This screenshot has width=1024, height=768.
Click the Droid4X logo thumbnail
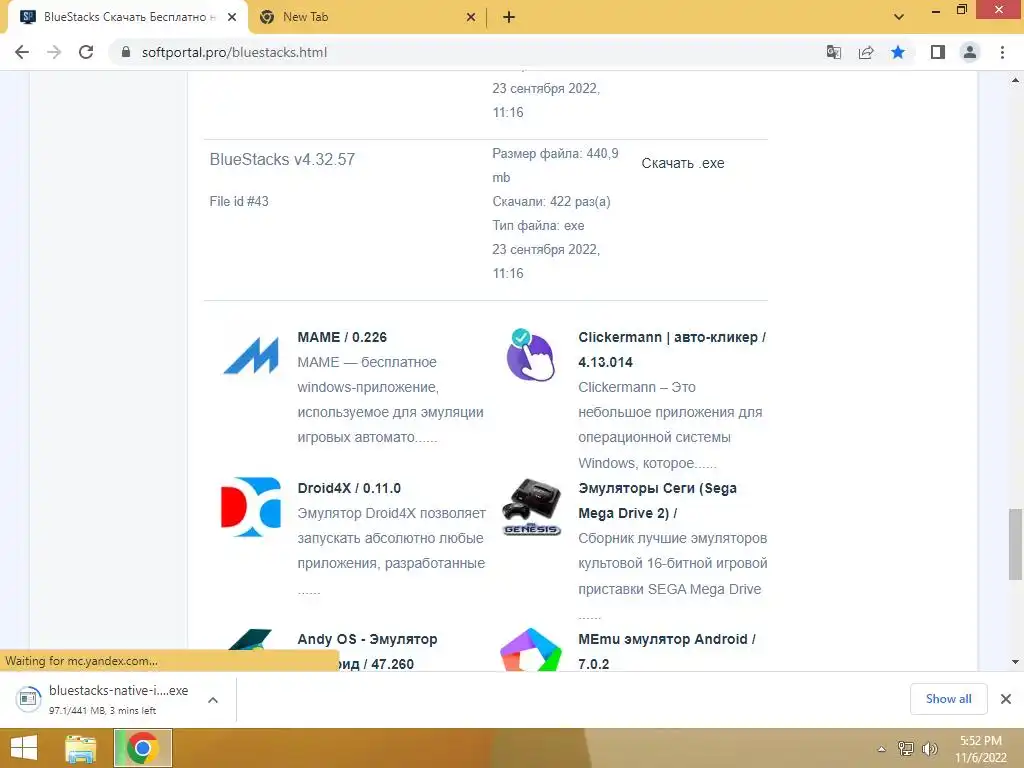[x=251, y=507]
